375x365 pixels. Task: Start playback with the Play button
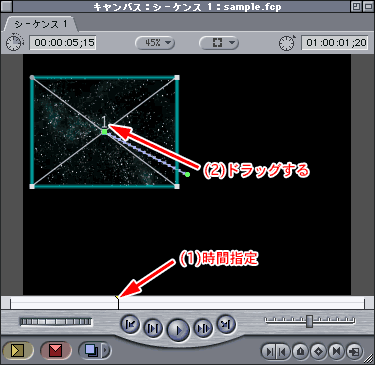[x=178, y=330]
